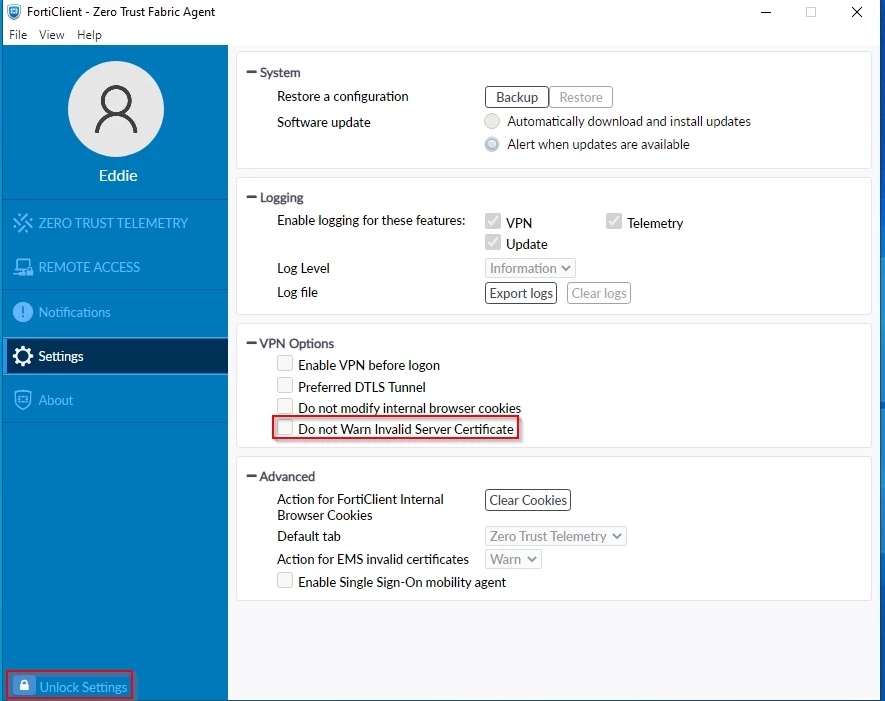885x701 pixels.
Task: Enable VPN before logon checkbox
Action: point(285,363)
